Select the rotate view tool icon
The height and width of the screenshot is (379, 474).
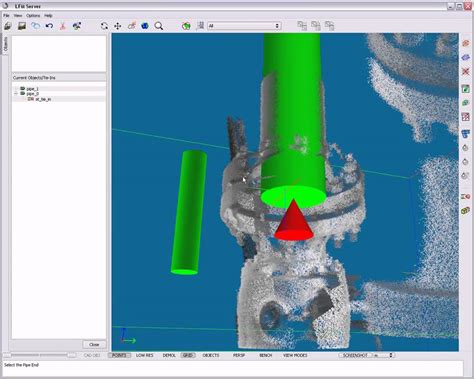coord(104,26)
